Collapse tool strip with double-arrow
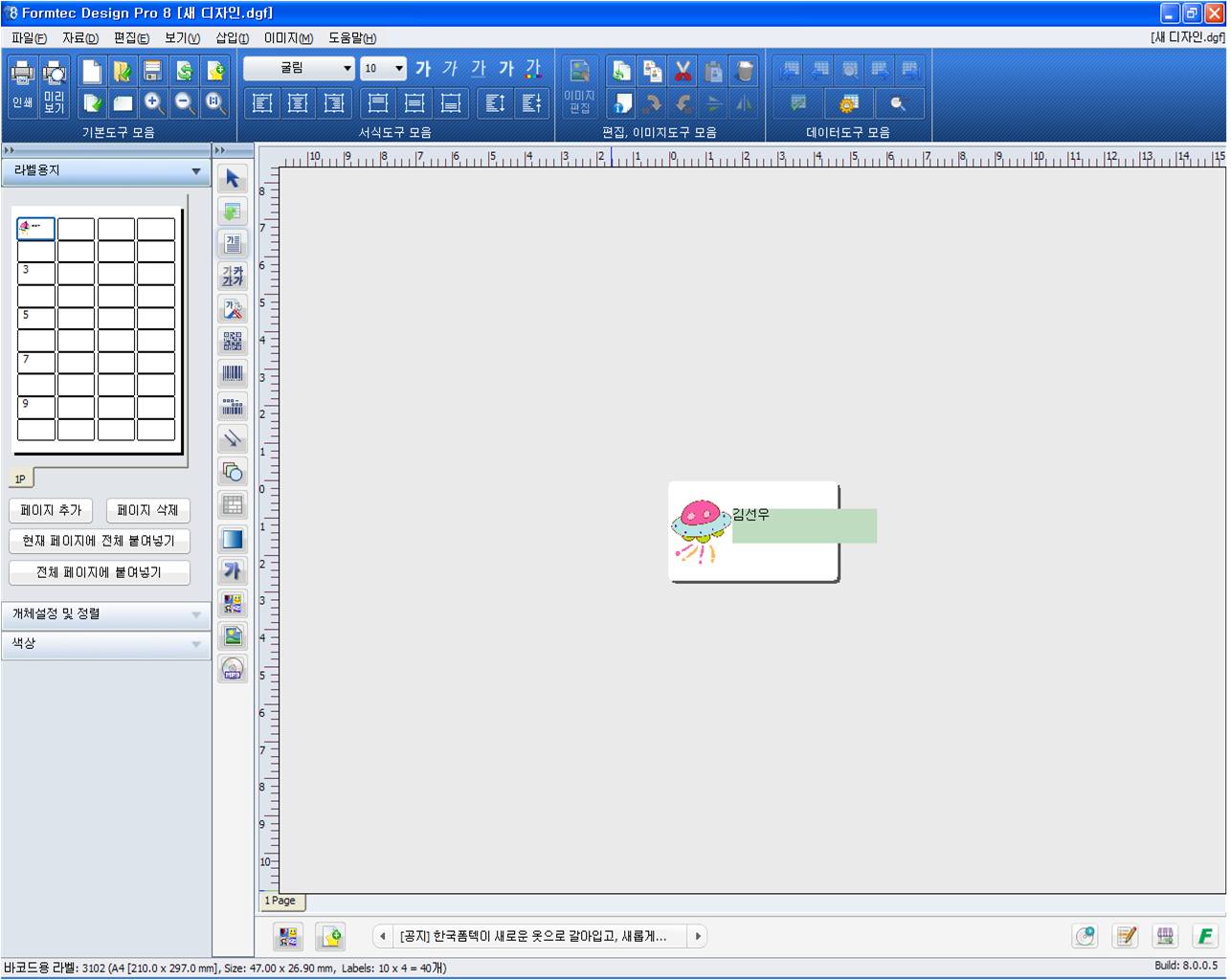 click(x=220, y=150)
